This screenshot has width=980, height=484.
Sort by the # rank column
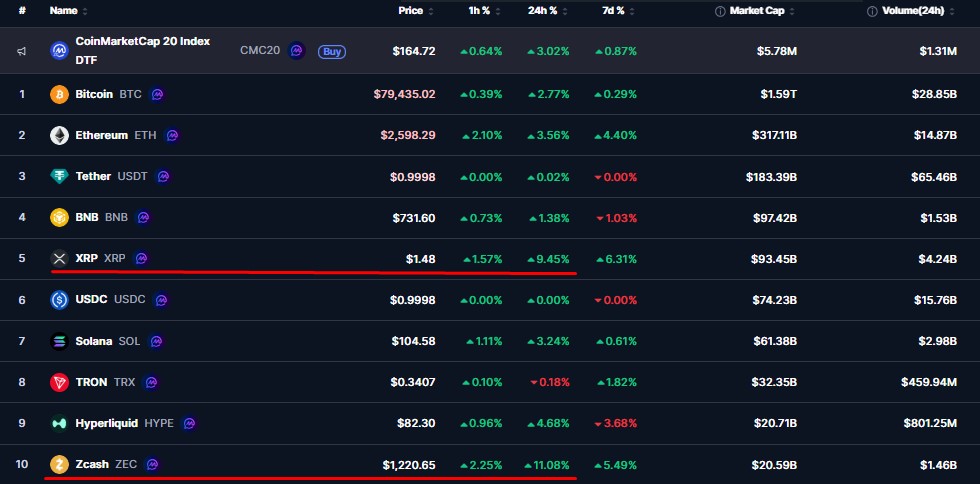tap(22, 11)
